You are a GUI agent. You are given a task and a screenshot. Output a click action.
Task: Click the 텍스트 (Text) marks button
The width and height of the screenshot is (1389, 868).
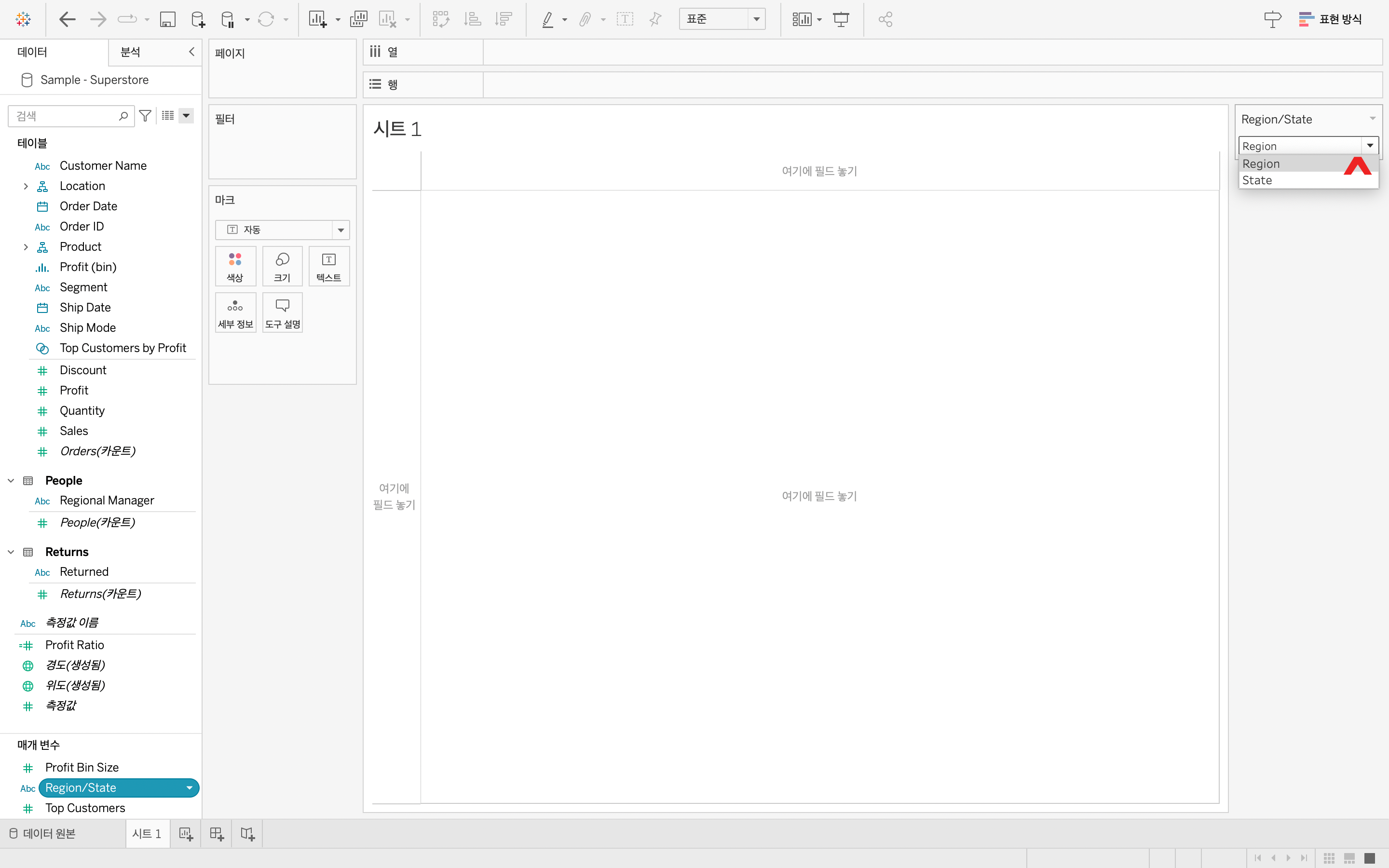tap(329, 266)
